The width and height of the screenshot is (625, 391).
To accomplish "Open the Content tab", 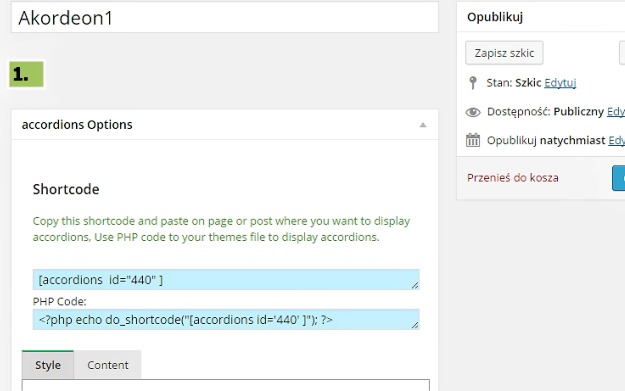I will pyautogui.click(x=108, y=365).
